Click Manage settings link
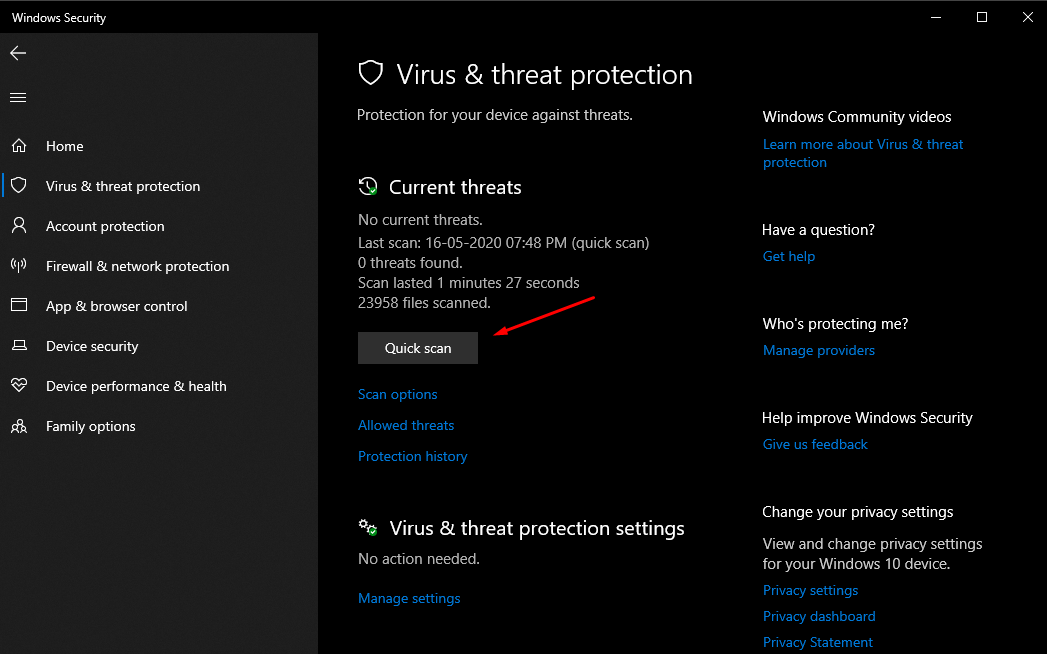Viewport: 1047px width, 654px height. [x=409, y=598]
